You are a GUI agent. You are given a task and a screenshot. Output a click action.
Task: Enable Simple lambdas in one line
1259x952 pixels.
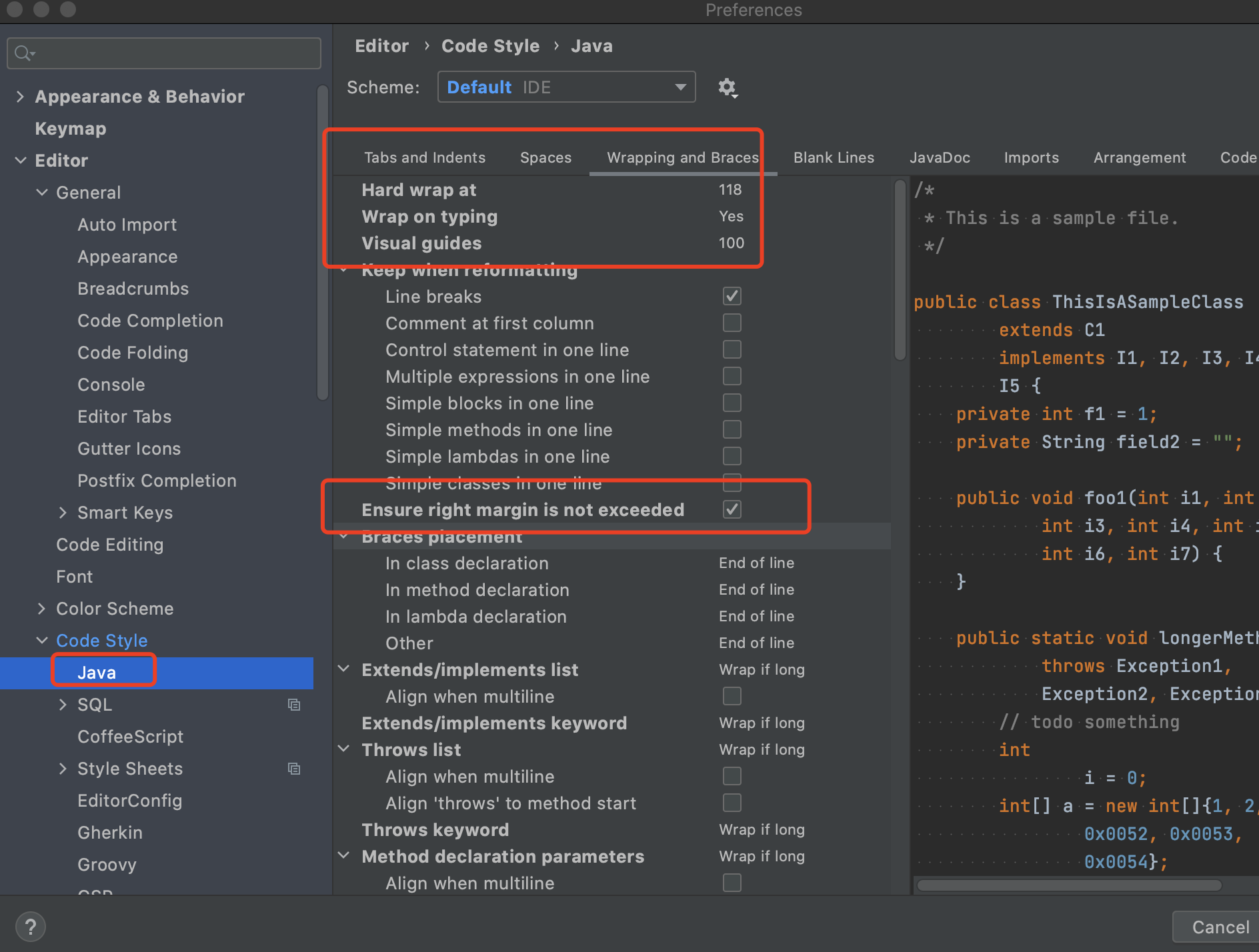click(x=732, y=456)
